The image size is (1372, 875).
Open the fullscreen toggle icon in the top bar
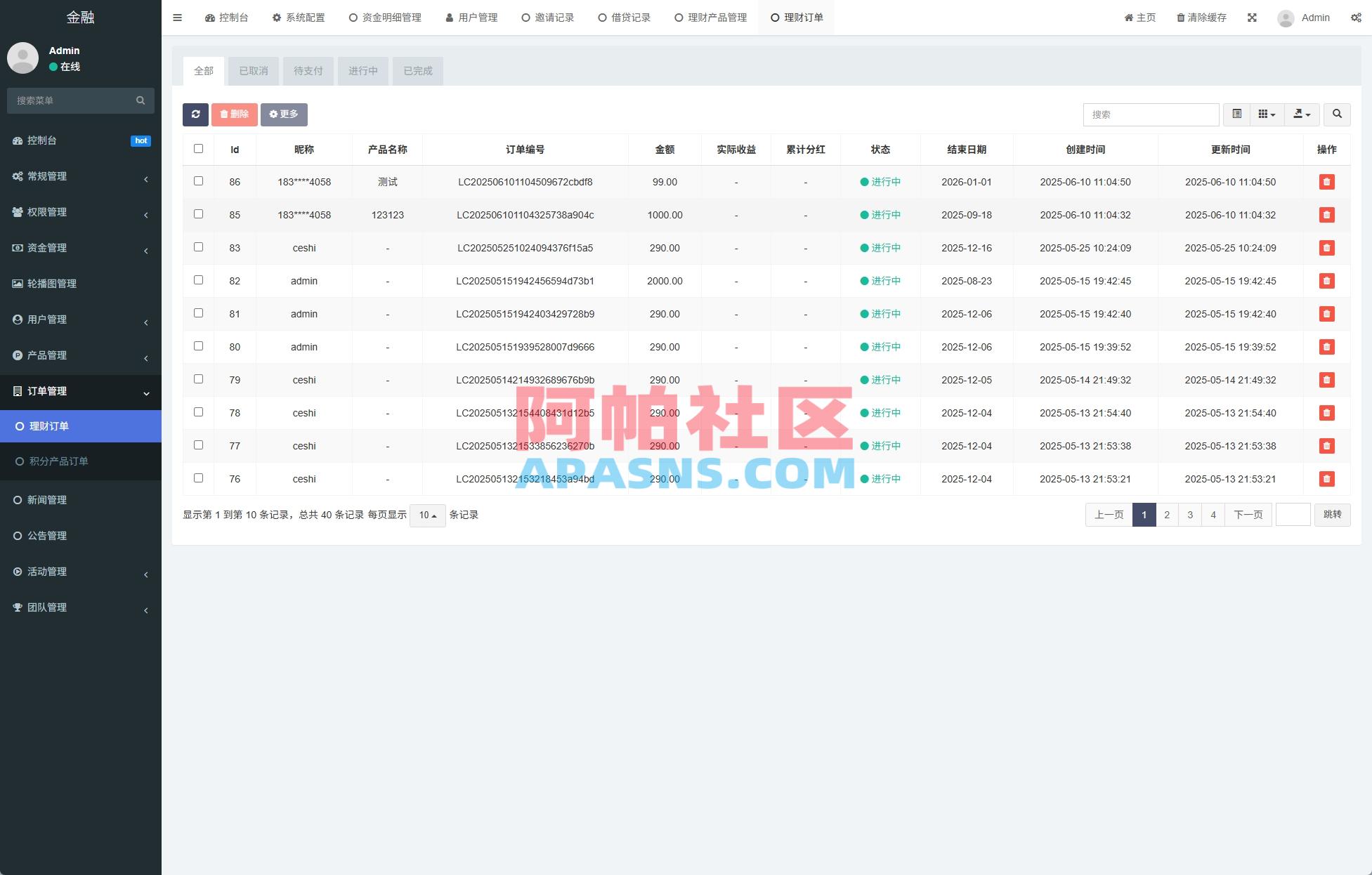pyautogui.click(x=1253, y=17)
